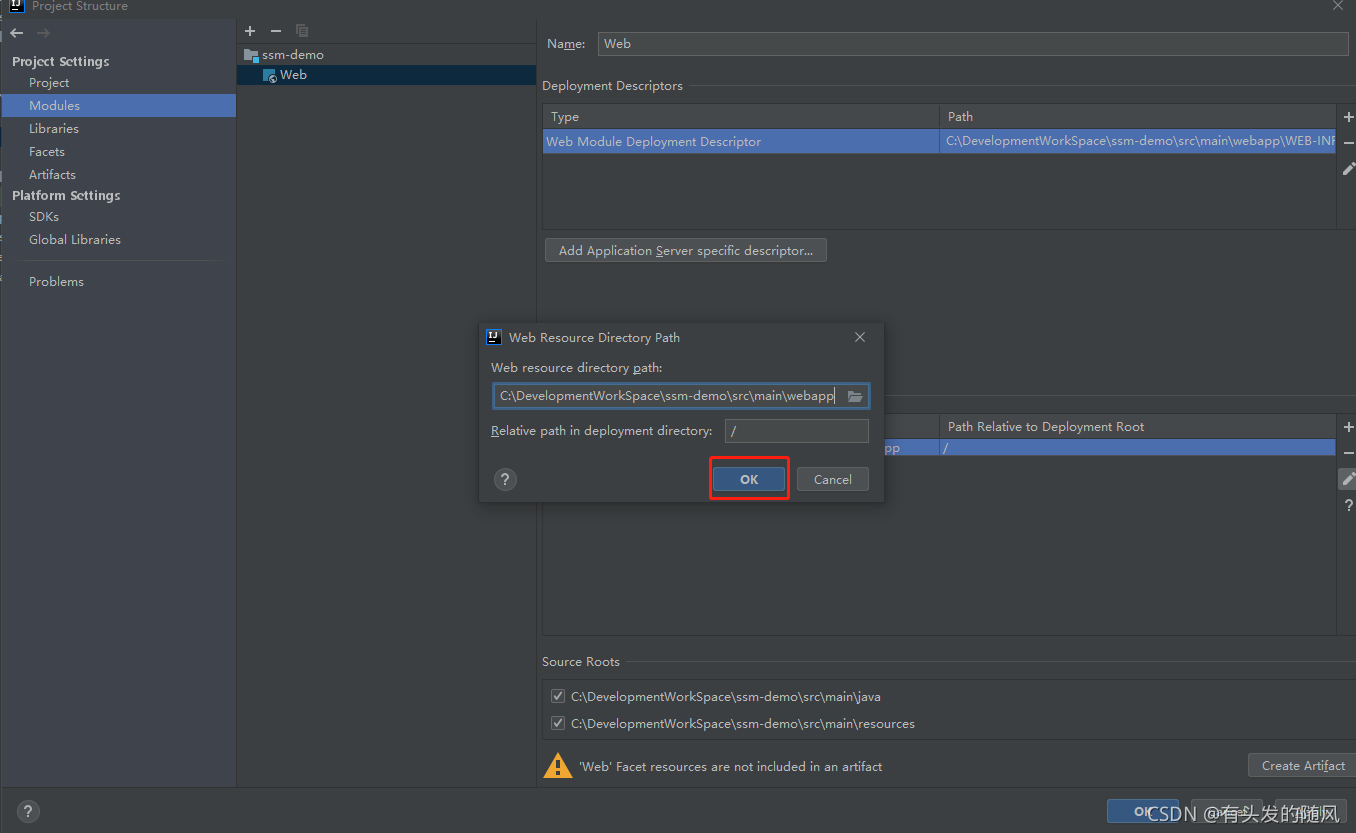Click the warning icon for Web facet
Image resolution: width=1356 pixels, height=833 pixels.
pos(557,766)
